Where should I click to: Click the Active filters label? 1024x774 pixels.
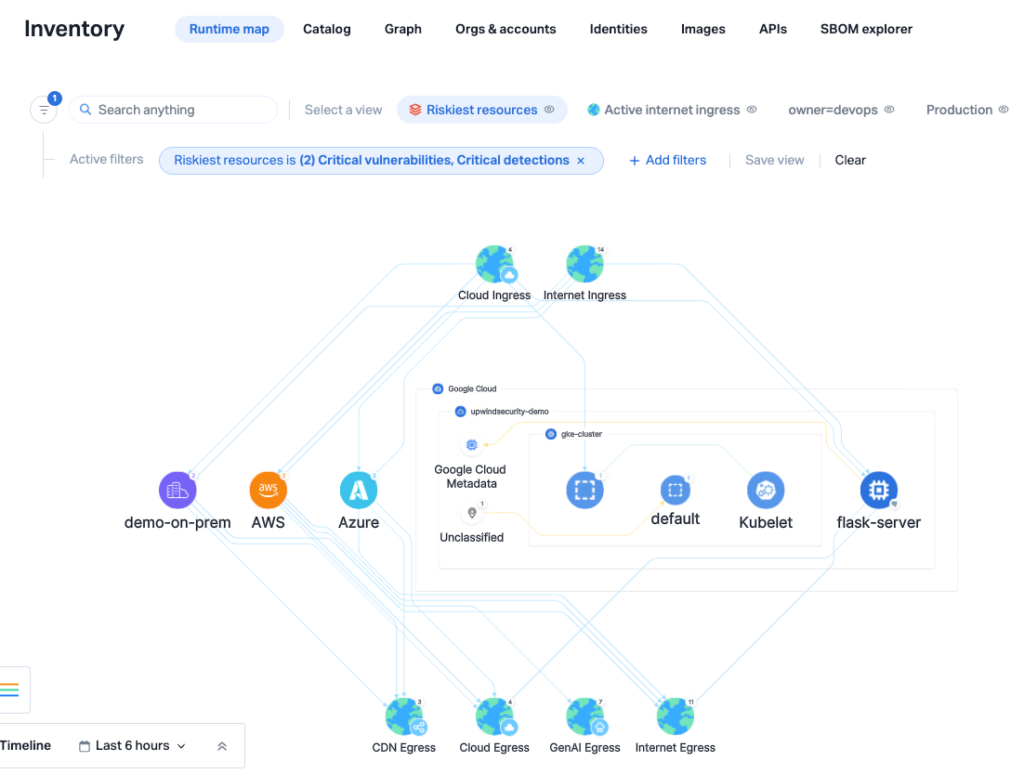click(x=106, y=159)
